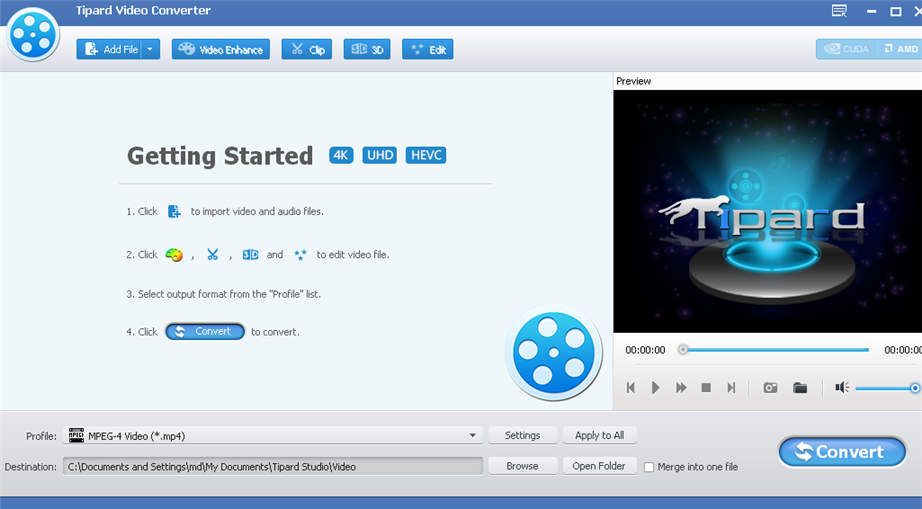The image size is (922, 509).
Task: Open the Profile format dropdown
Action: (473, 436)
